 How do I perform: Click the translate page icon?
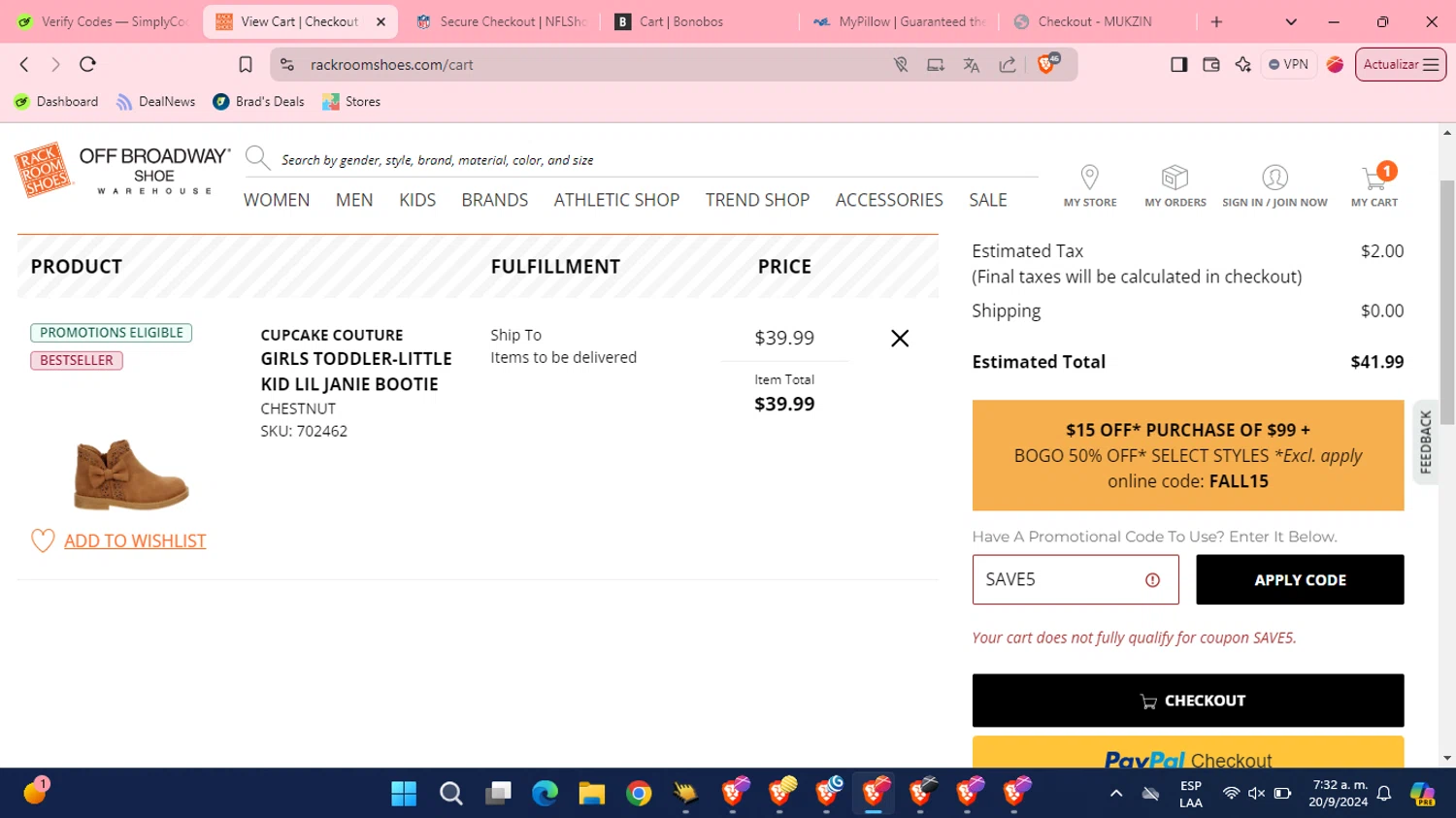click(x=971, y=65)
